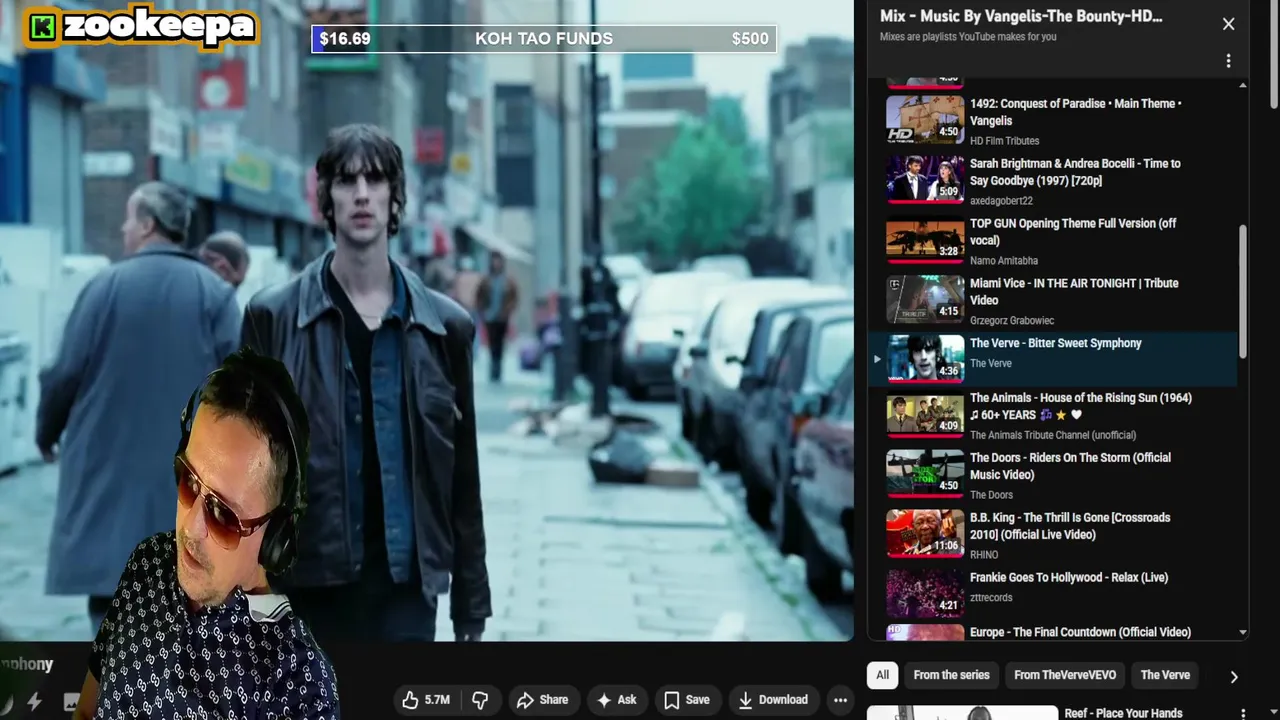Close the Mix playlist panel
Screen dimensions: 1280x720
tap(1228, 24)
